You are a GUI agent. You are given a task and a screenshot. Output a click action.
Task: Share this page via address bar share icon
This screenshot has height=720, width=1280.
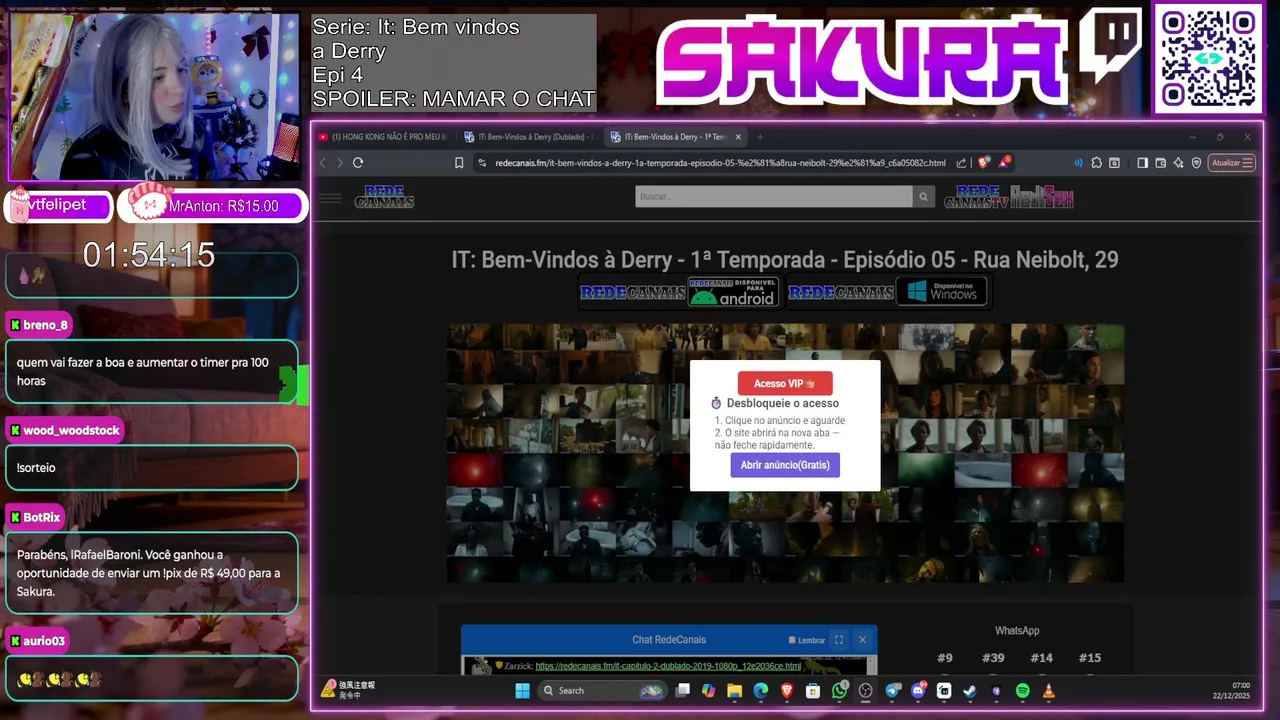tap(961, 163)
